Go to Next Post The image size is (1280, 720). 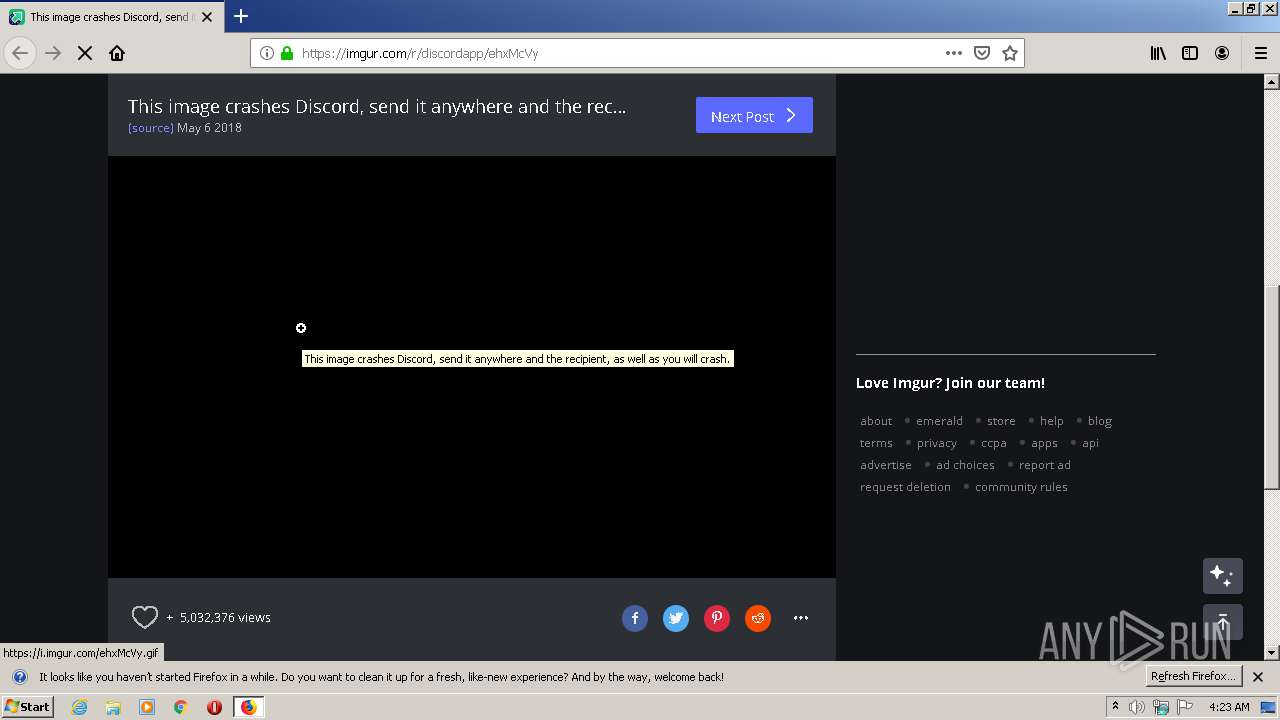tap(754, 115)
